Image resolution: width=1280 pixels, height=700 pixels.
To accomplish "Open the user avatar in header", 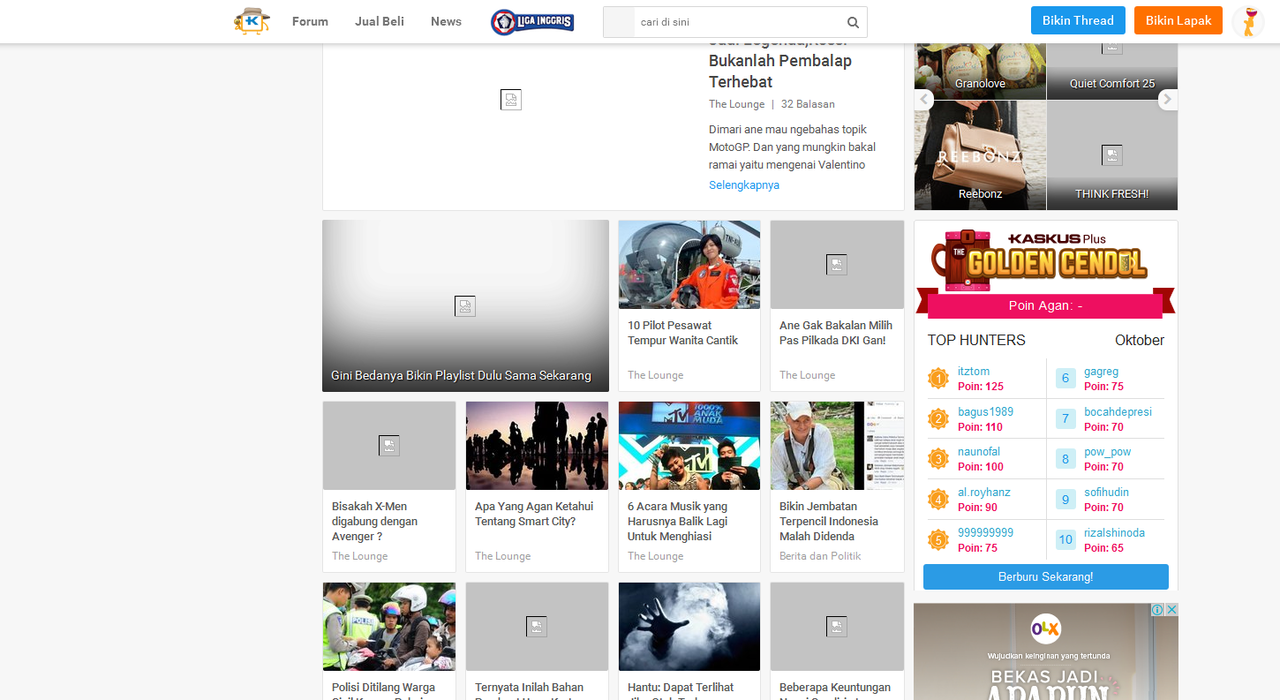I will pyautogui.click(x=1248, y=21).
